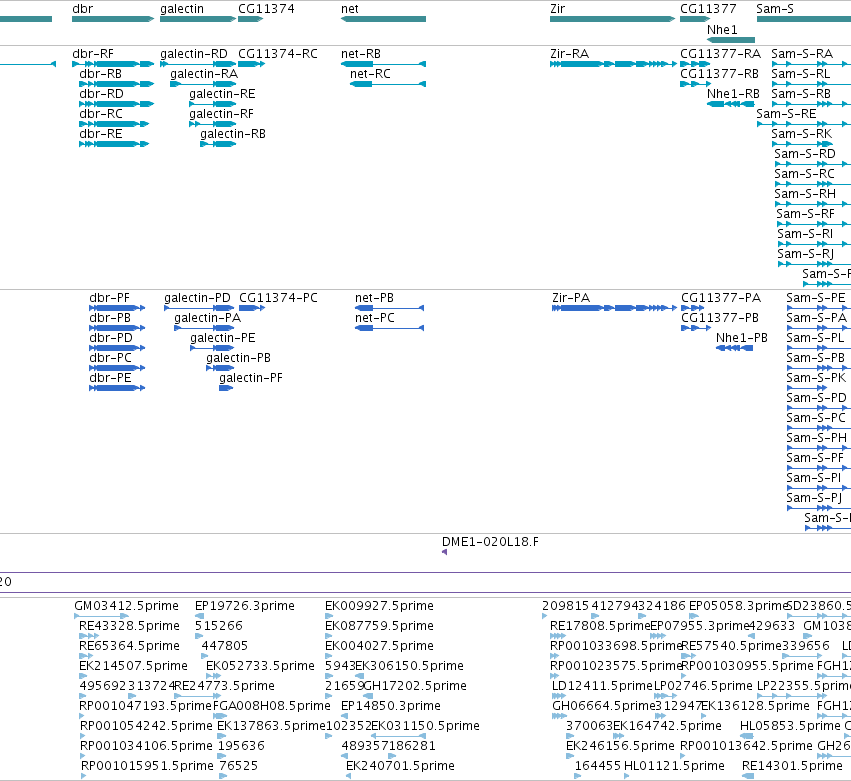Click protein galectin-PD

pyautogui.click(x=198, y=298)
